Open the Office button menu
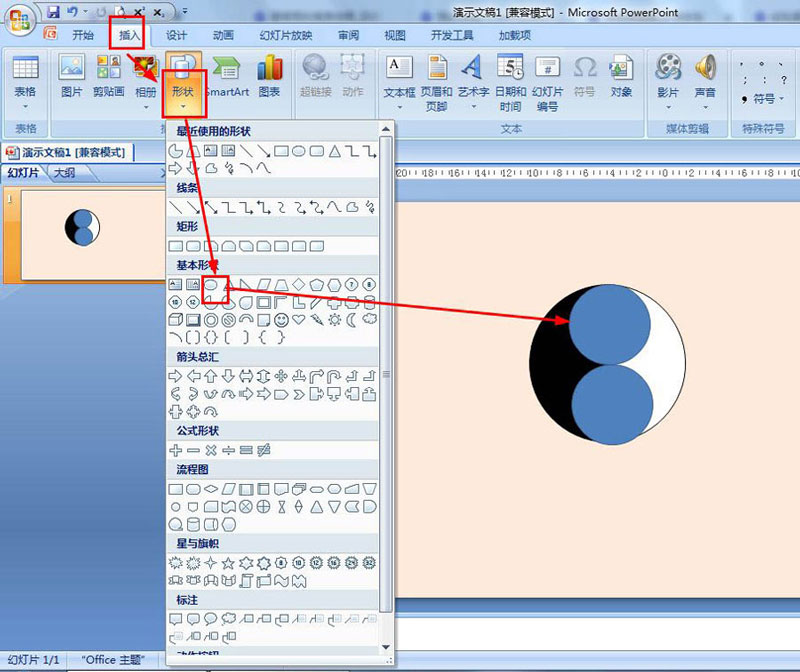 [x=19, y=20]
